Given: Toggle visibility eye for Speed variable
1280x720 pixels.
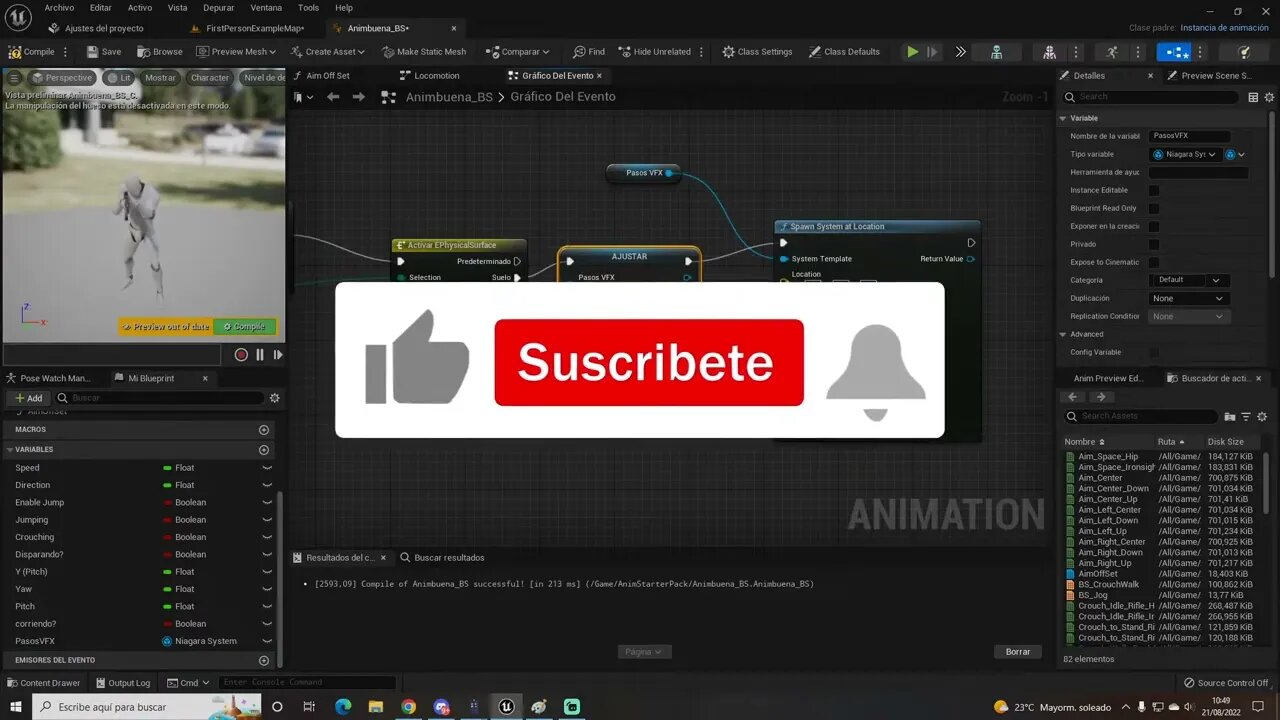Looking at the screenshot, I should coord(267,468).
